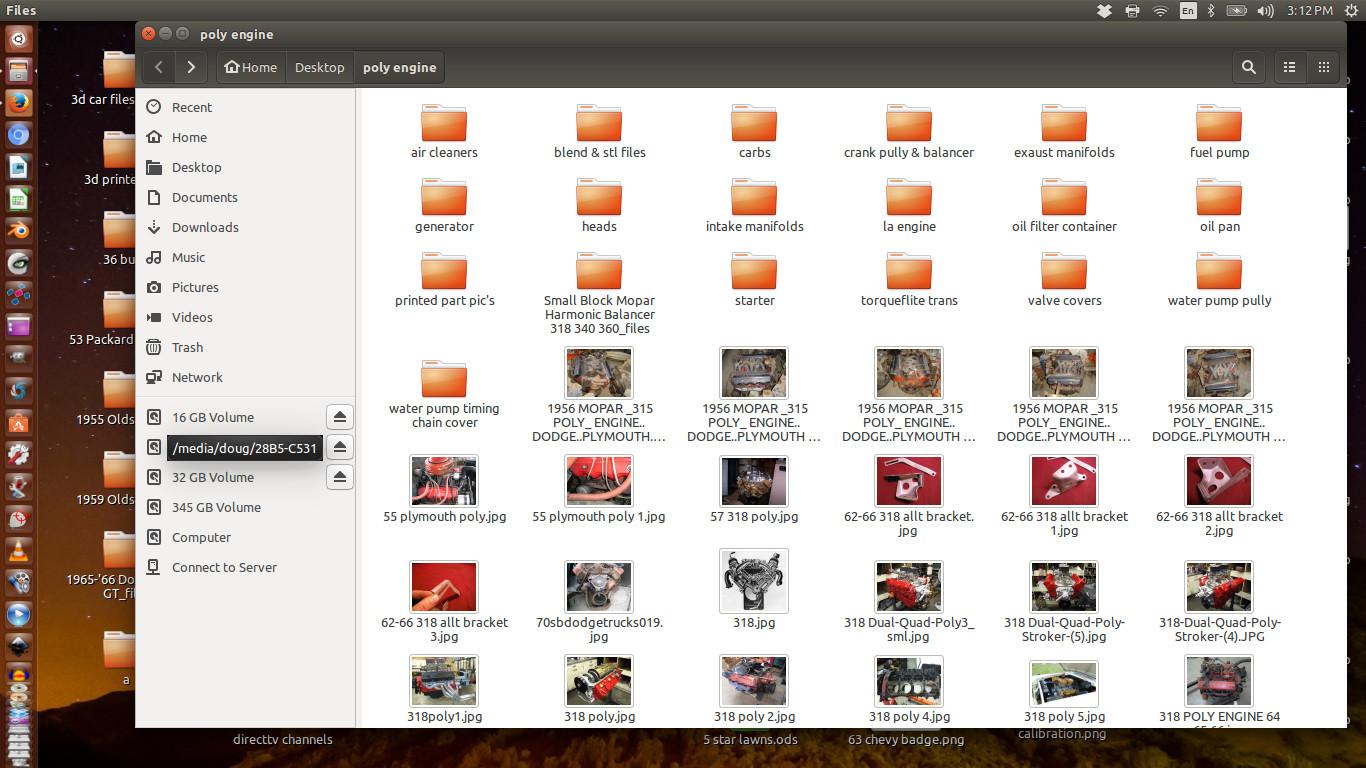Screen dimensions: 1366x768
Task: Expand the Wi-Fi network indicator menu
Action: click(x=1160, y=11)
